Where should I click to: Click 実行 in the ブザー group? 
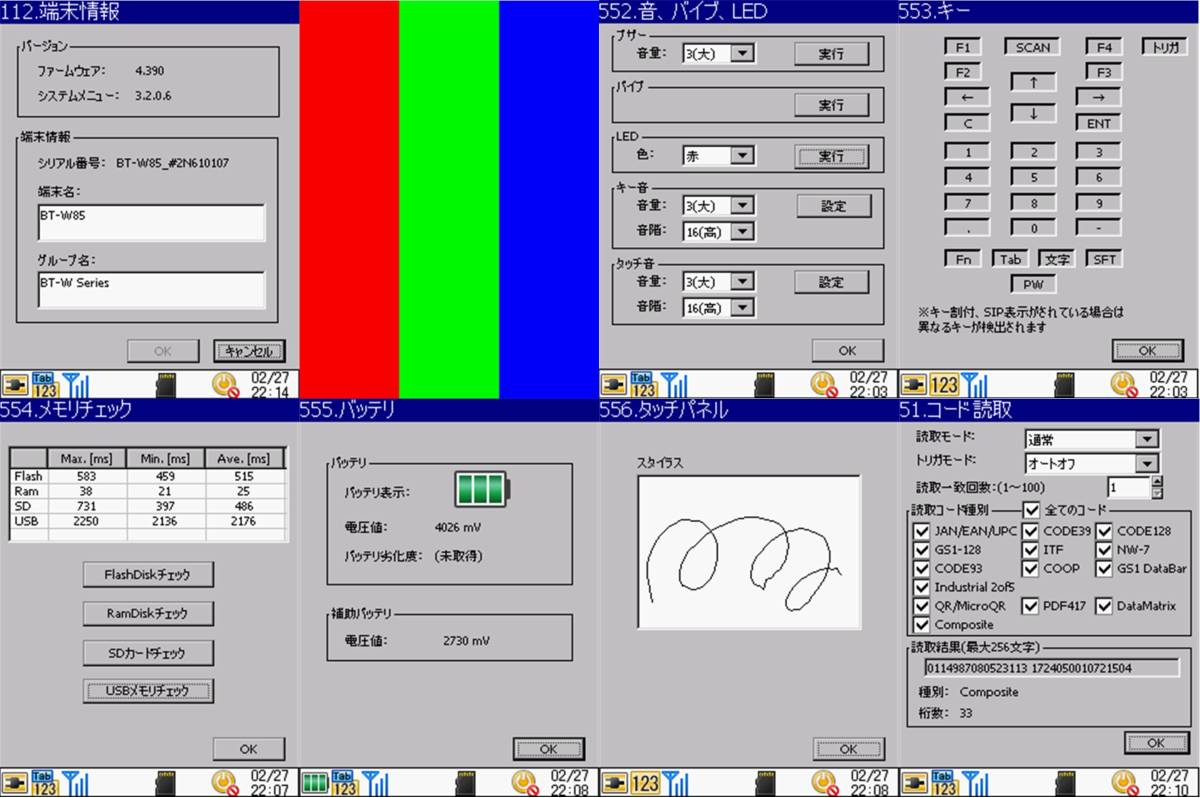click(x=832, y=53)
